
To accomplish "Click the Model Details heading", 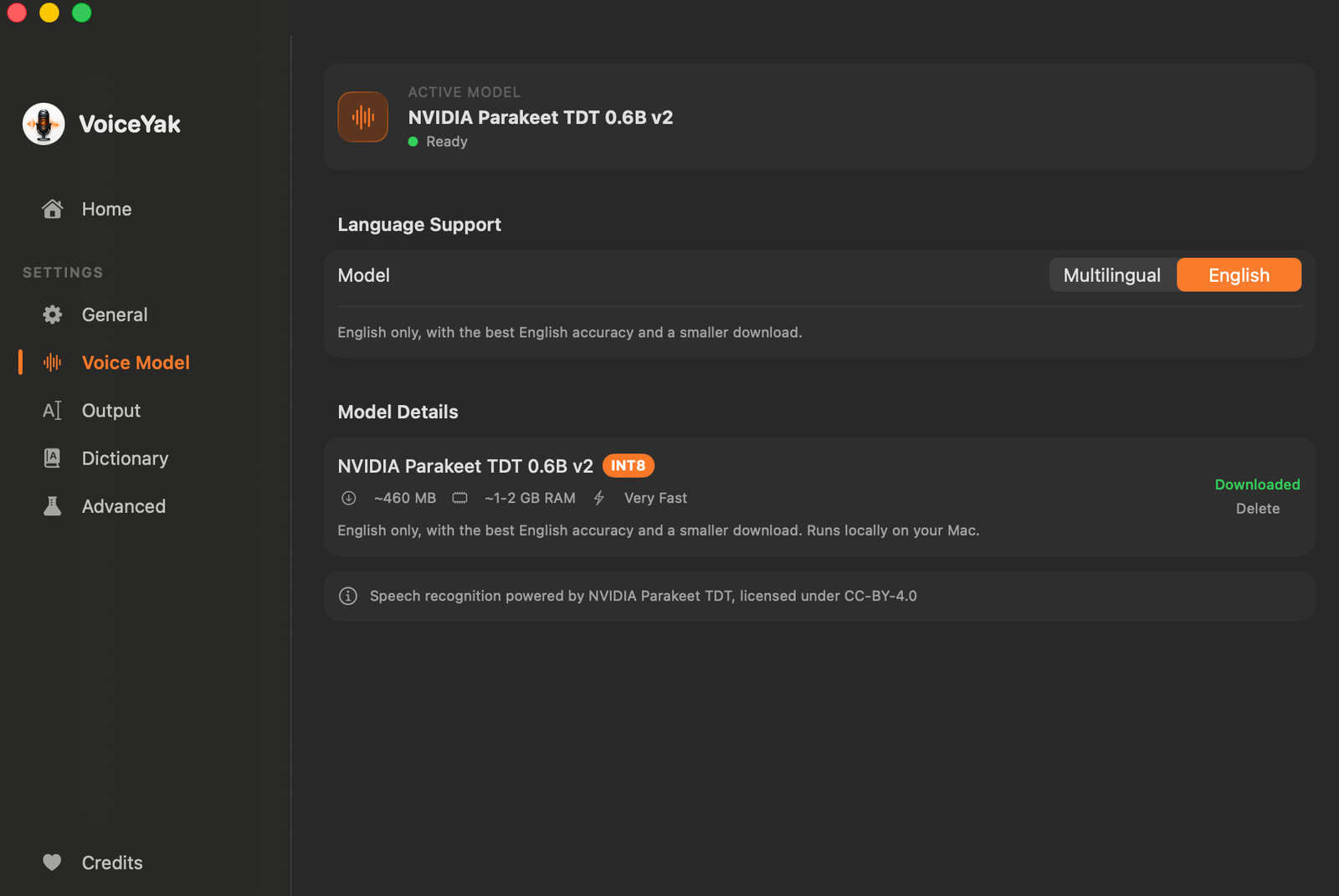I will click(x=398, y=412).
